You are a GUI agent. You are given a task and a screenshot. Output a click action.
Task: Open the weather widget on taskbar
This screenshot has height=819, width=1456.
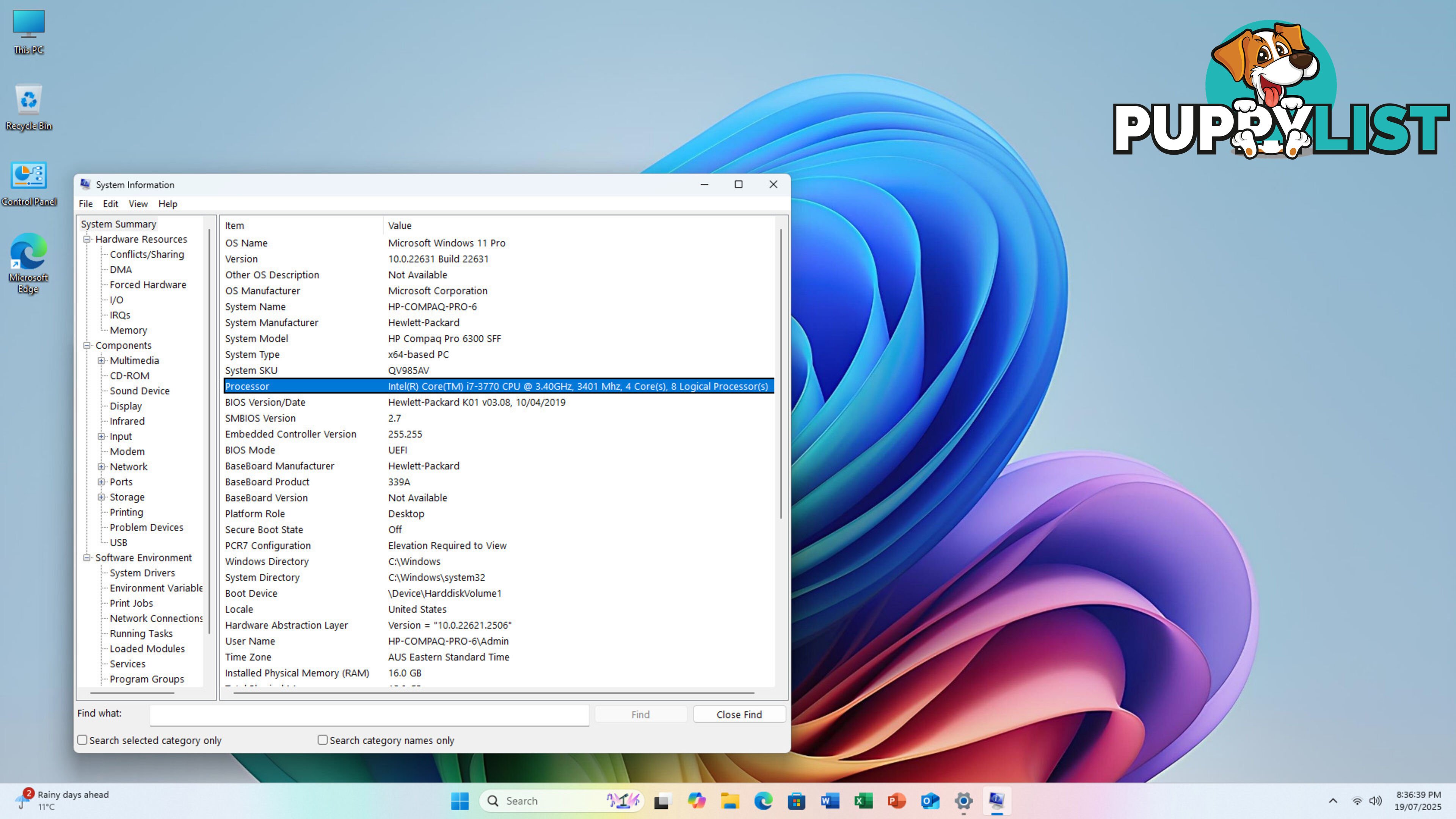pos(62,800)
